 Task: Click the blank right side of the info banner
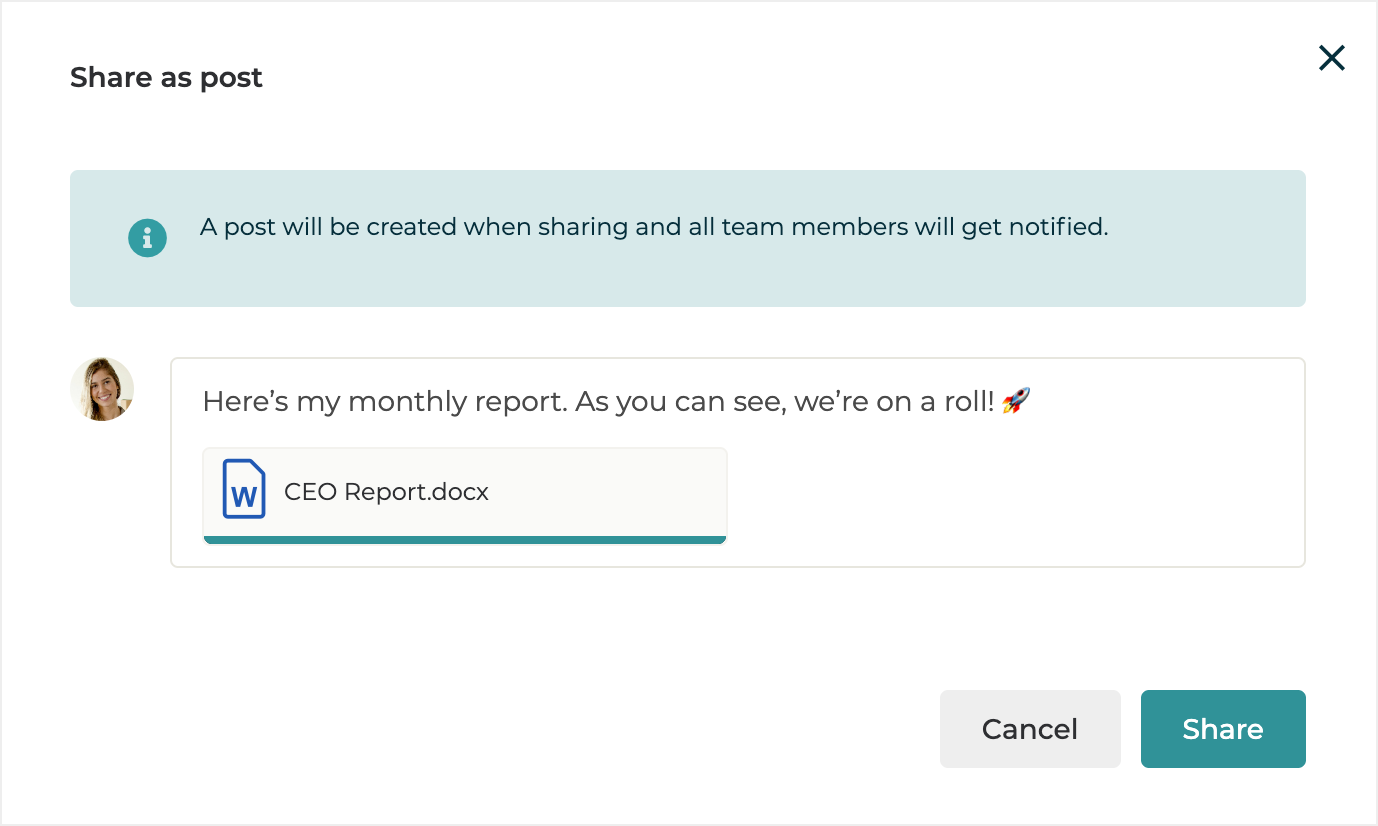1220,238
